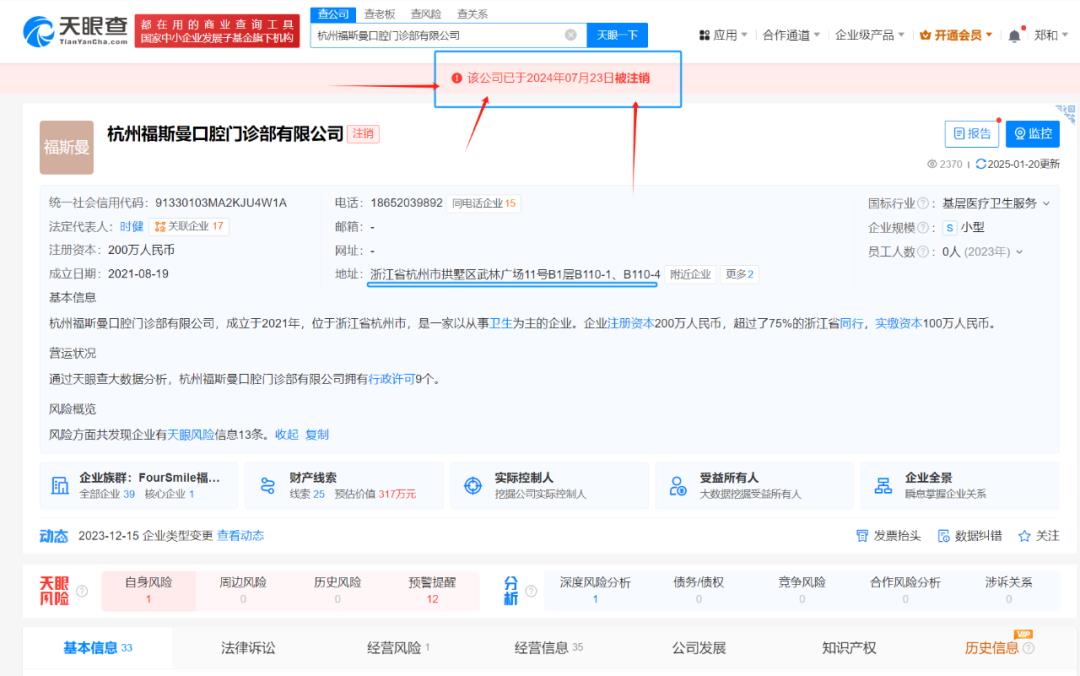
Task: Open the 查看动态 link
Action: click(240, 536)
